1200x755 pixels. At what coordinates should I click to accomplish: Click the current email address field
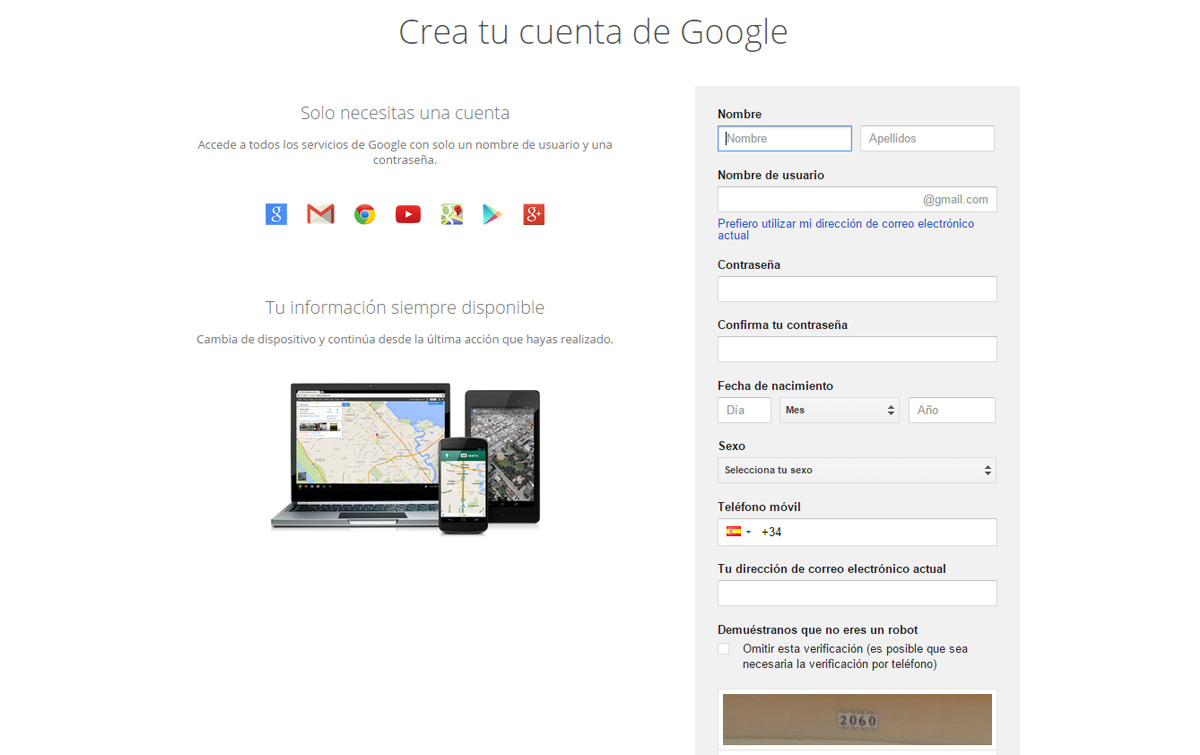pos(857,593)
